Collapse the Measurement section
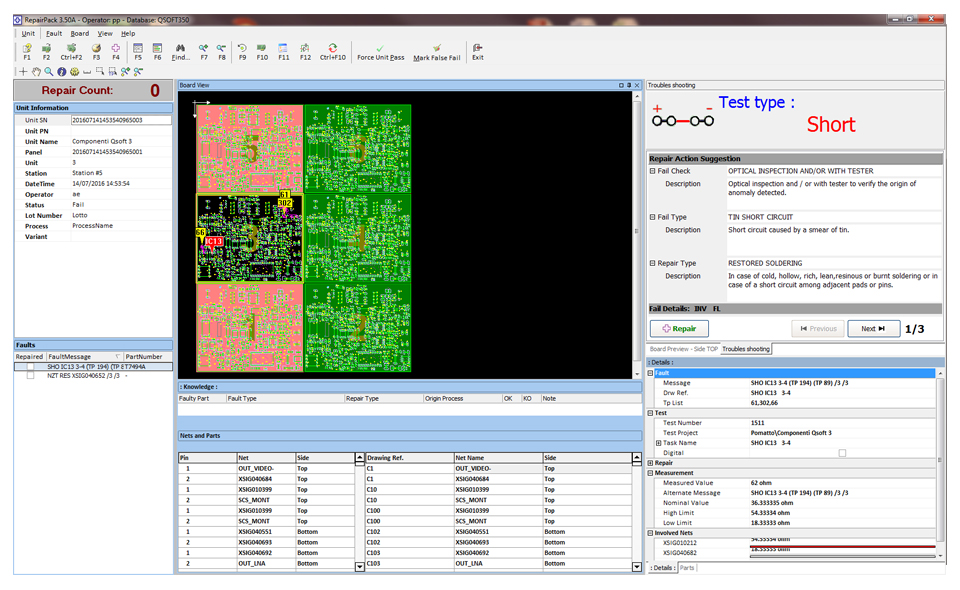The image size is (960, 590). (652, 473)
